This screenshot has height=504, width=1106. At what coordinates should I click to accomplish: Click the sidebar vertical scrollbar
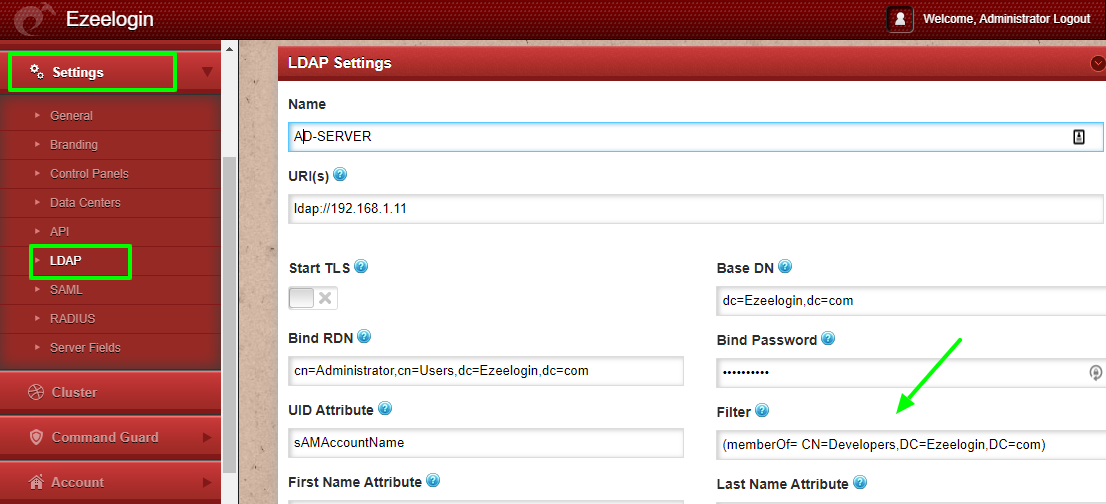point(229,314)
